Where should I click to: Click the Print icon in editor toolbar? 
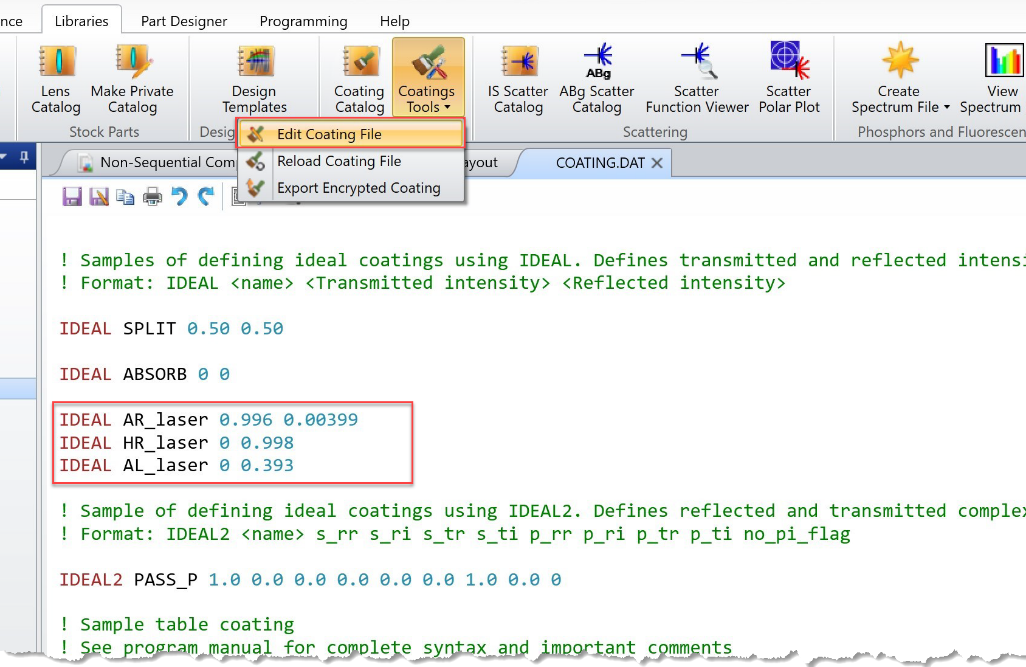tap(152, 196)
